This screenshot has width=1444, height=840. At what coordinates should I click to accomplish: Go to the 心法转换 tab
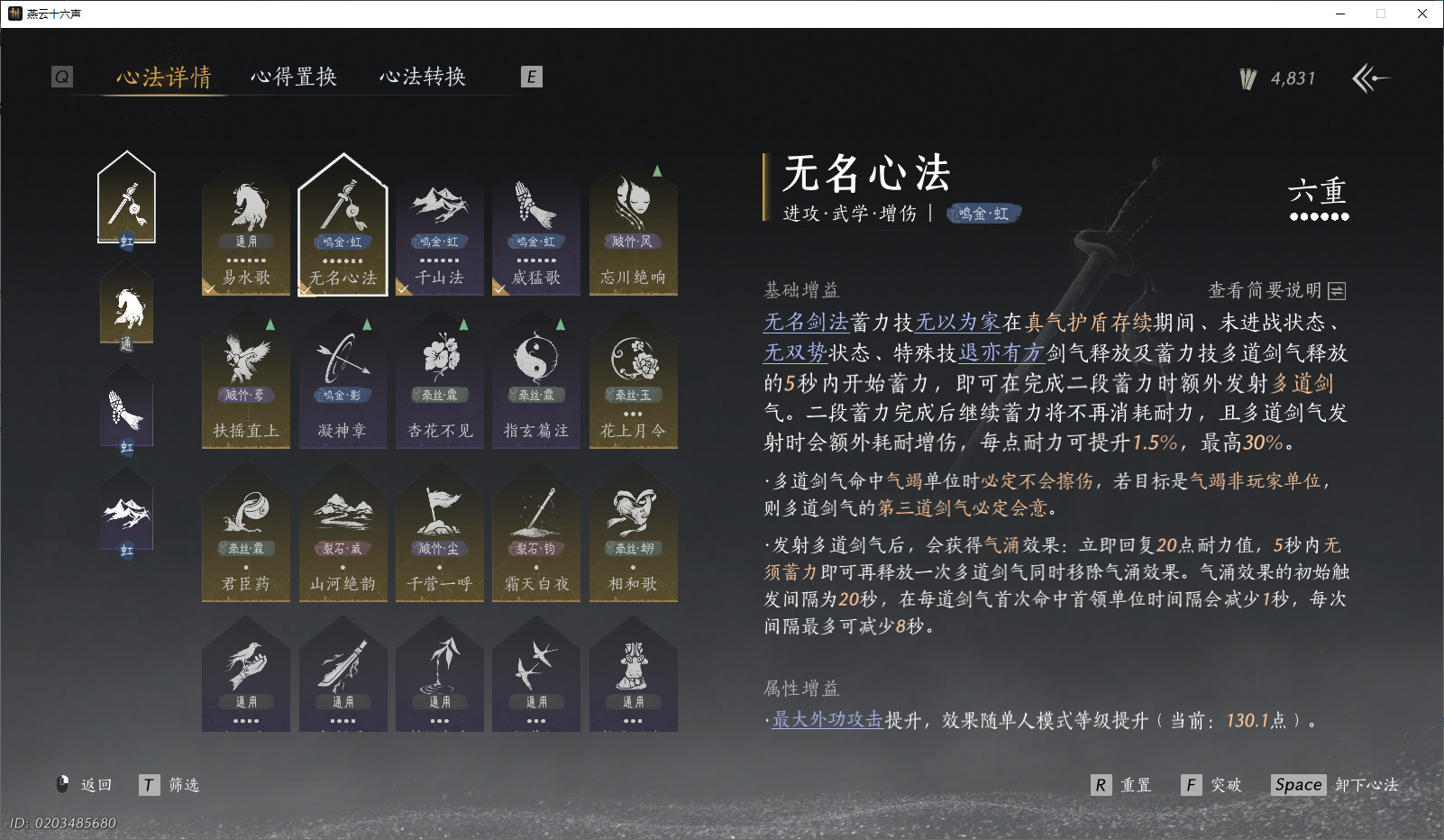click(423, 78)
